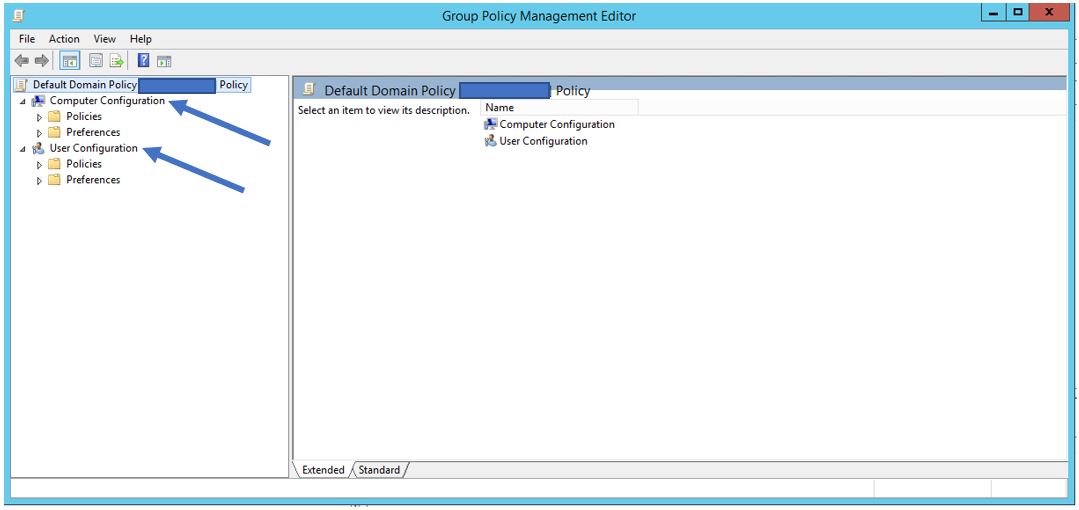Click Policies folder icon under Computer Configuration
This screenshot has height=510, width=1079.
click(x=54, y=116)
